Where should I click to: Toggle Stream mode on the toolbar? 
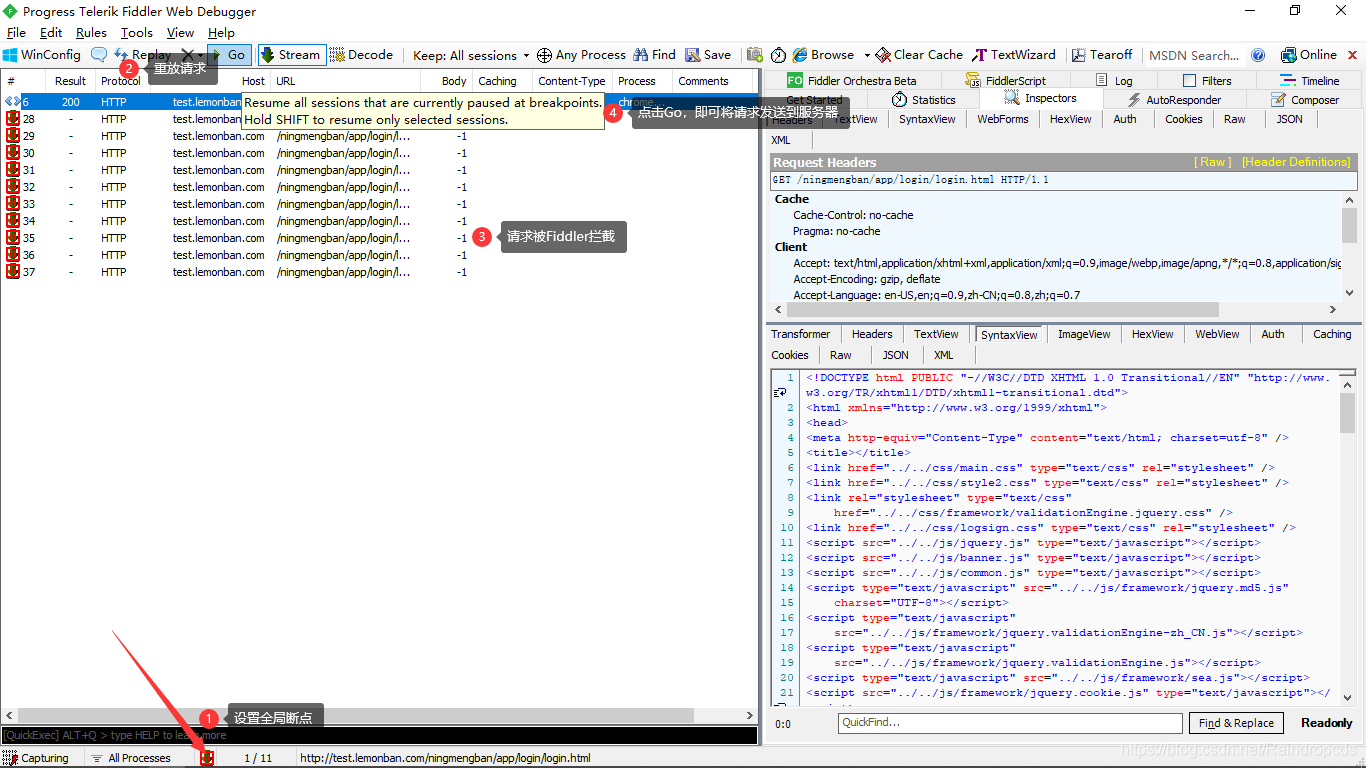pos(291,55)
